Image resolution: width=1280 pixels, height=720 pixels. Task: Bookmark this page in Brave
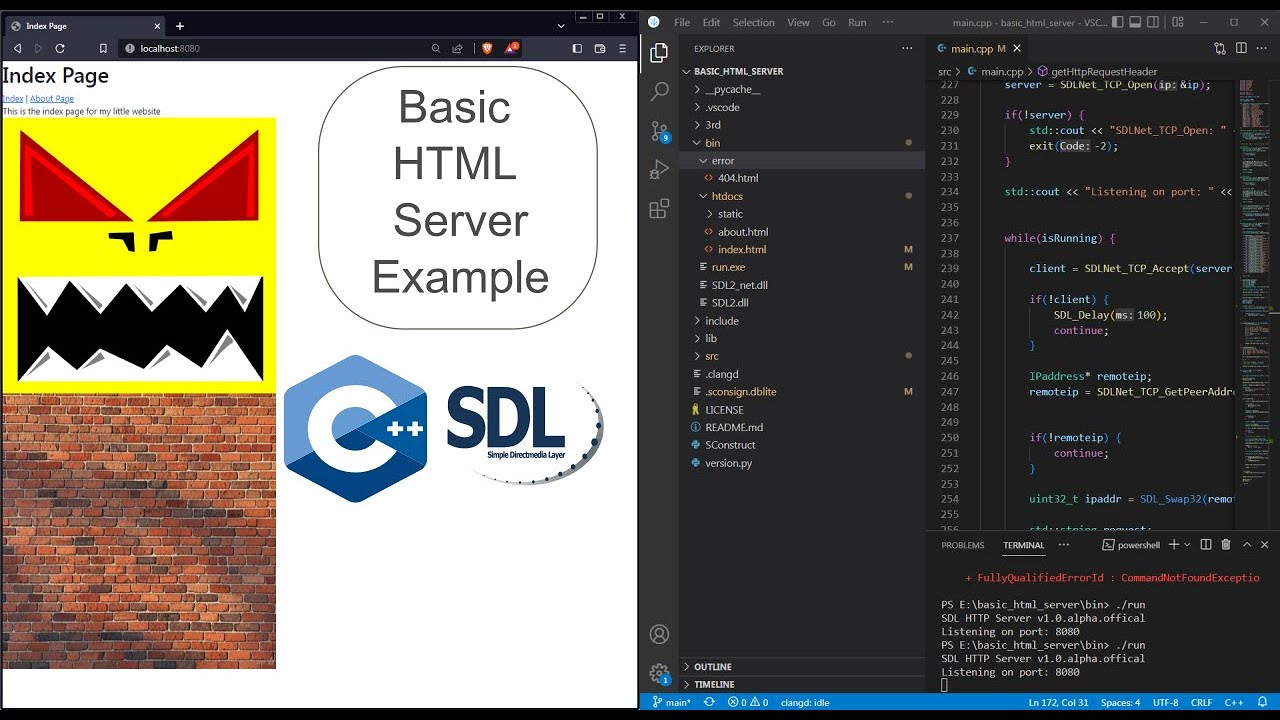[x=103, y=48]
